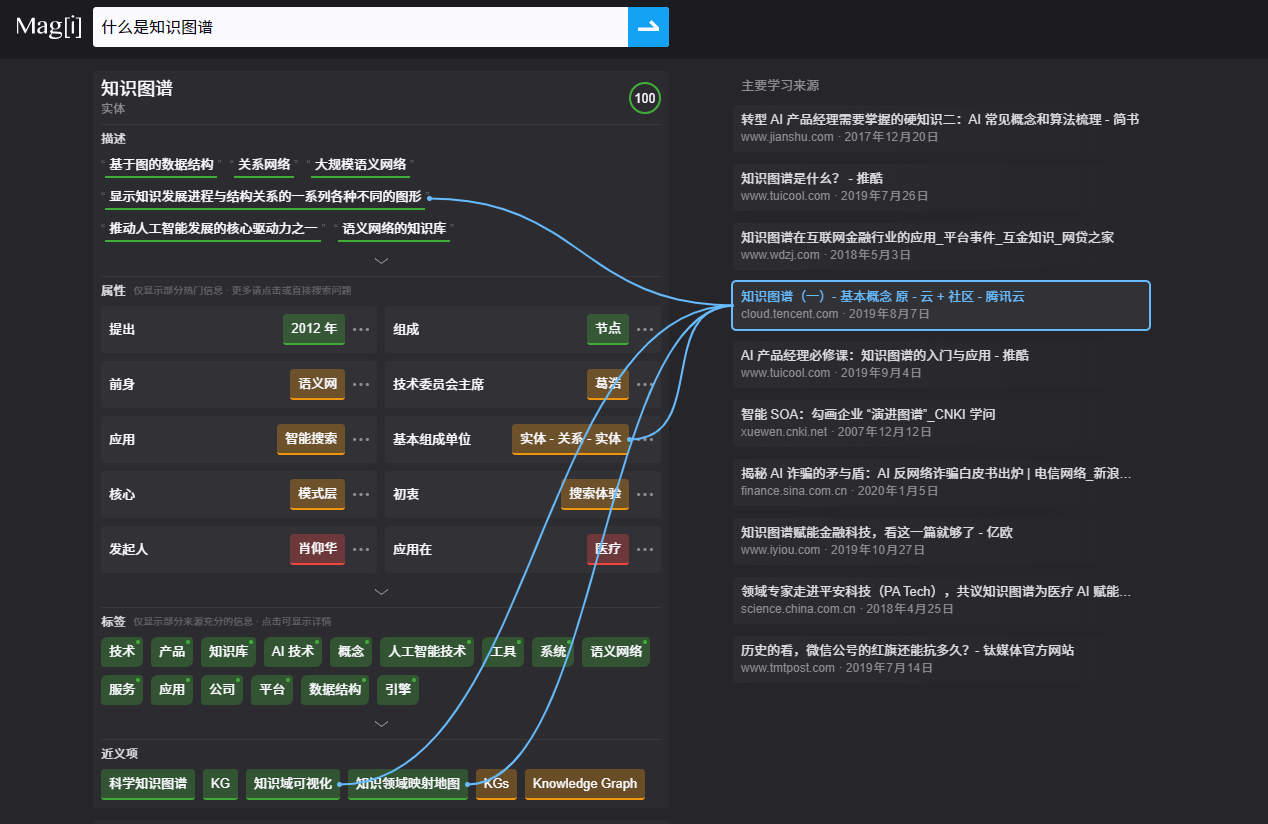Open the more options dots for 发起人 row
The height and width of the screenshot is (824, 1268).
click(361, 549)
